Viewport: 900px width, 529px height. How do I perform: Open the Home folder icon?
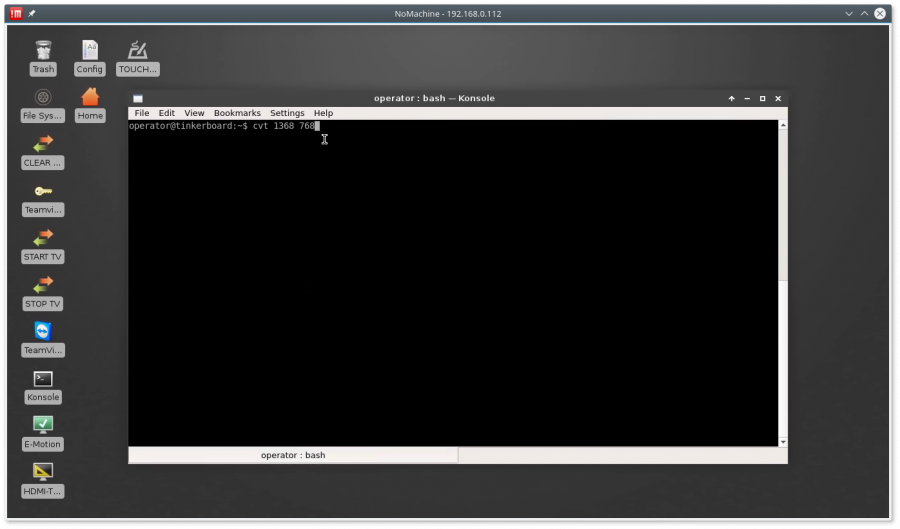coord(90,98)
